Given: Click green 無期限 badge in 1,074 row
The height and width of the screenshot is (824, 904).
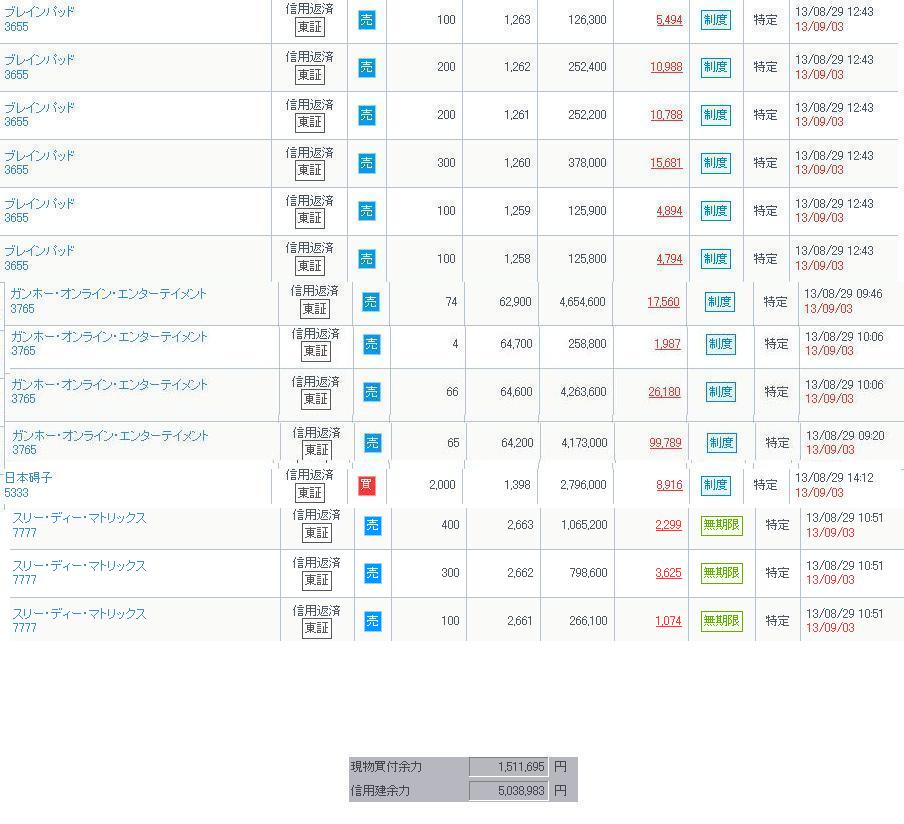Looking at the screenshot, I should click(721, 621).
